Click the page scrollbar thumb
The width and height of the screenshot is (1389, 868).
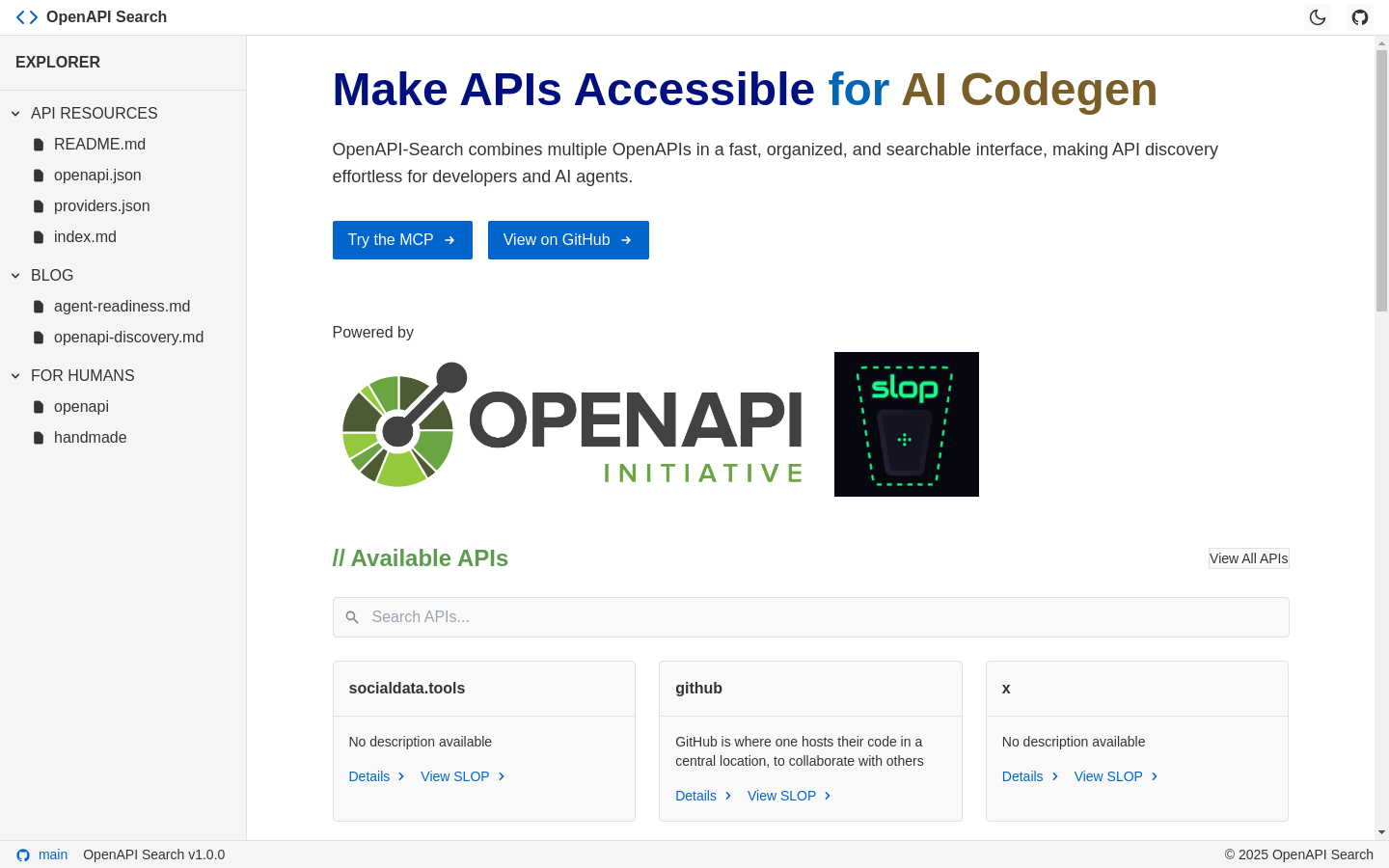tap(1381, 180)
